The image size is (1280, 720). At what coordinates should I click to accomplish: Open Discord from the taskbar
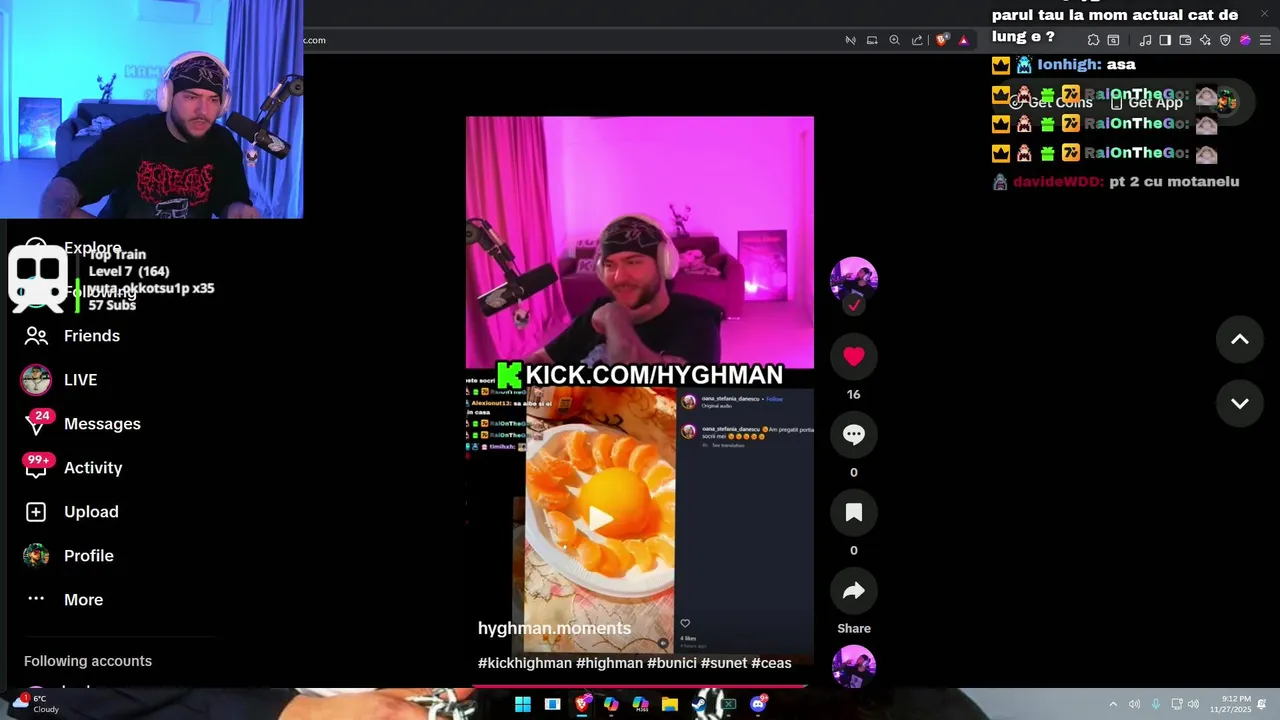click(x=758, y=704)
